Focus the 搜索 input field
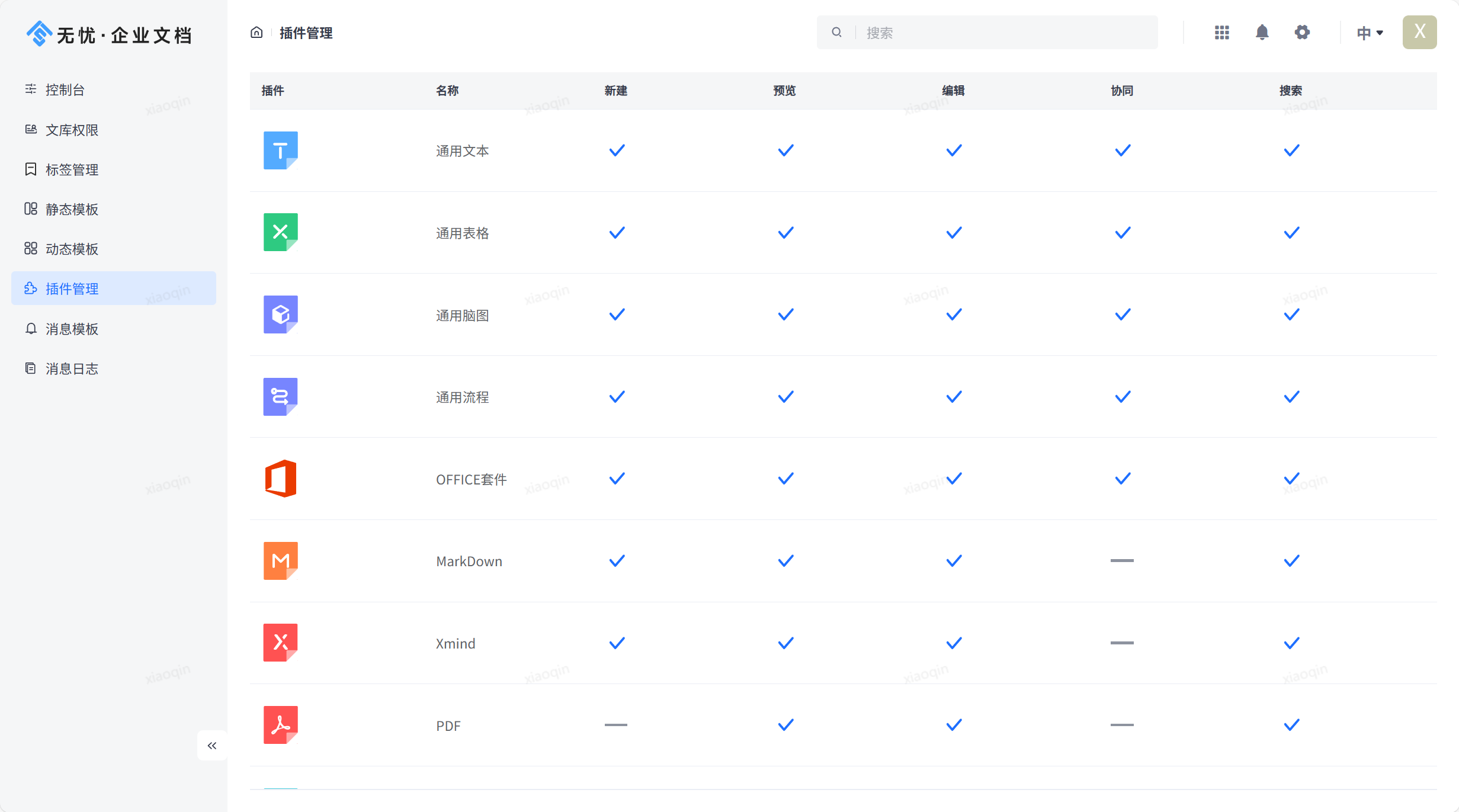The height and width of the screenshot is (812, 1459). [x=987, y=33]
